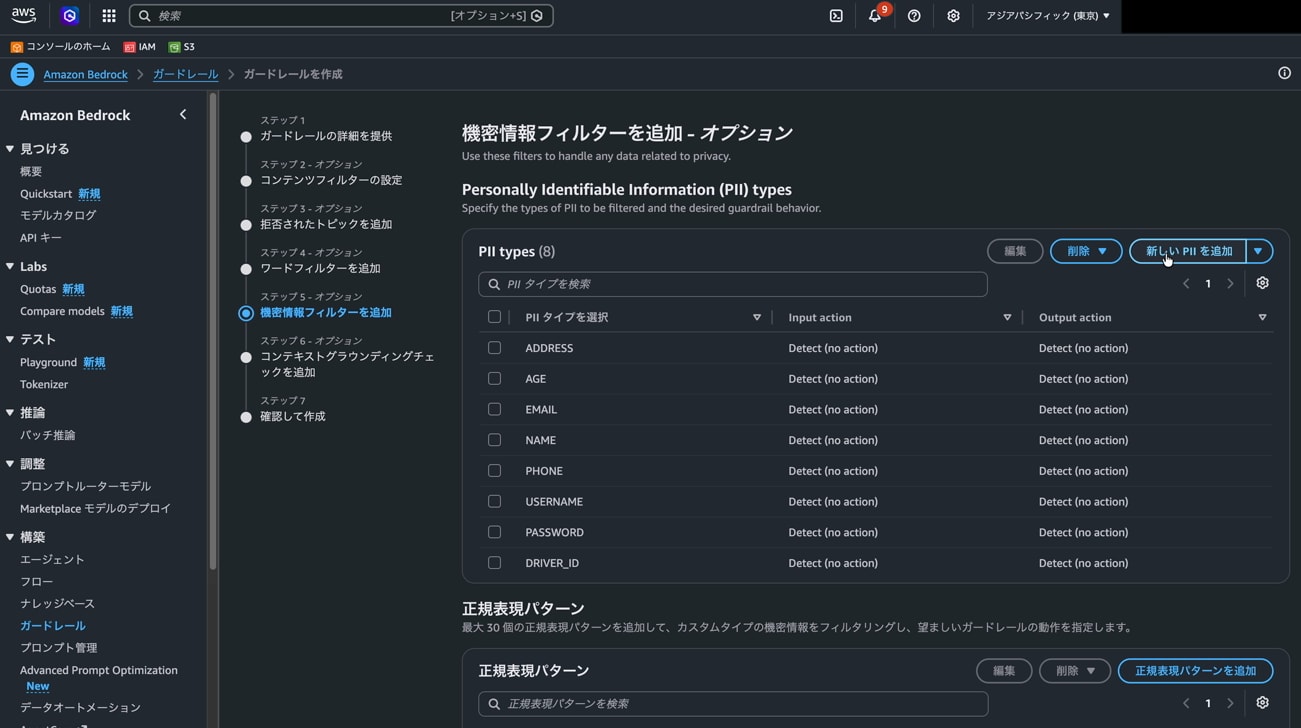Screen dimensions: 1301x728
Task: Collapse the Amazon Bedrock sidebar arrow
Action: pyautogui.click(x=183, y=115)
